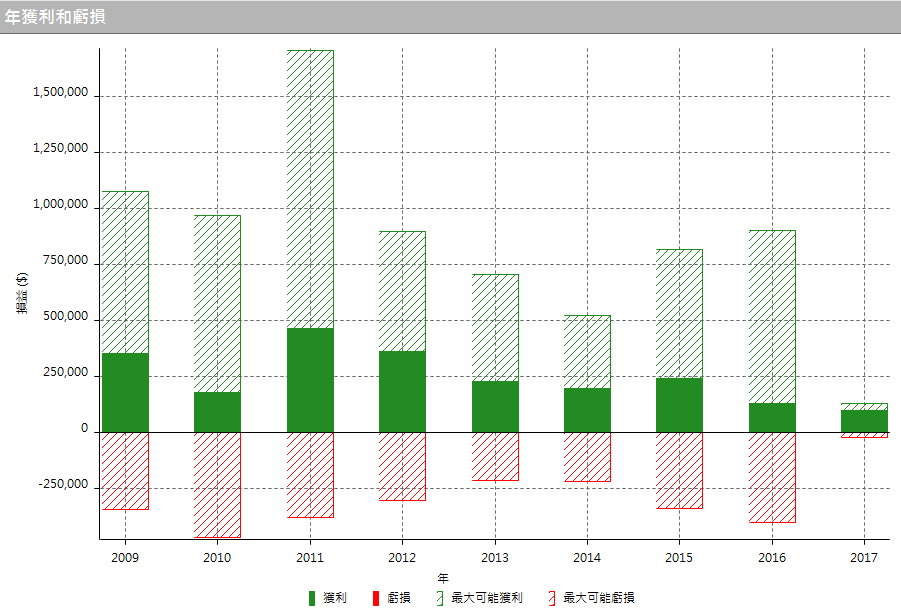The image size is (901, 613).
Task: Click the 最大可能虧損 legend label
Action: [x=599, y=598]
